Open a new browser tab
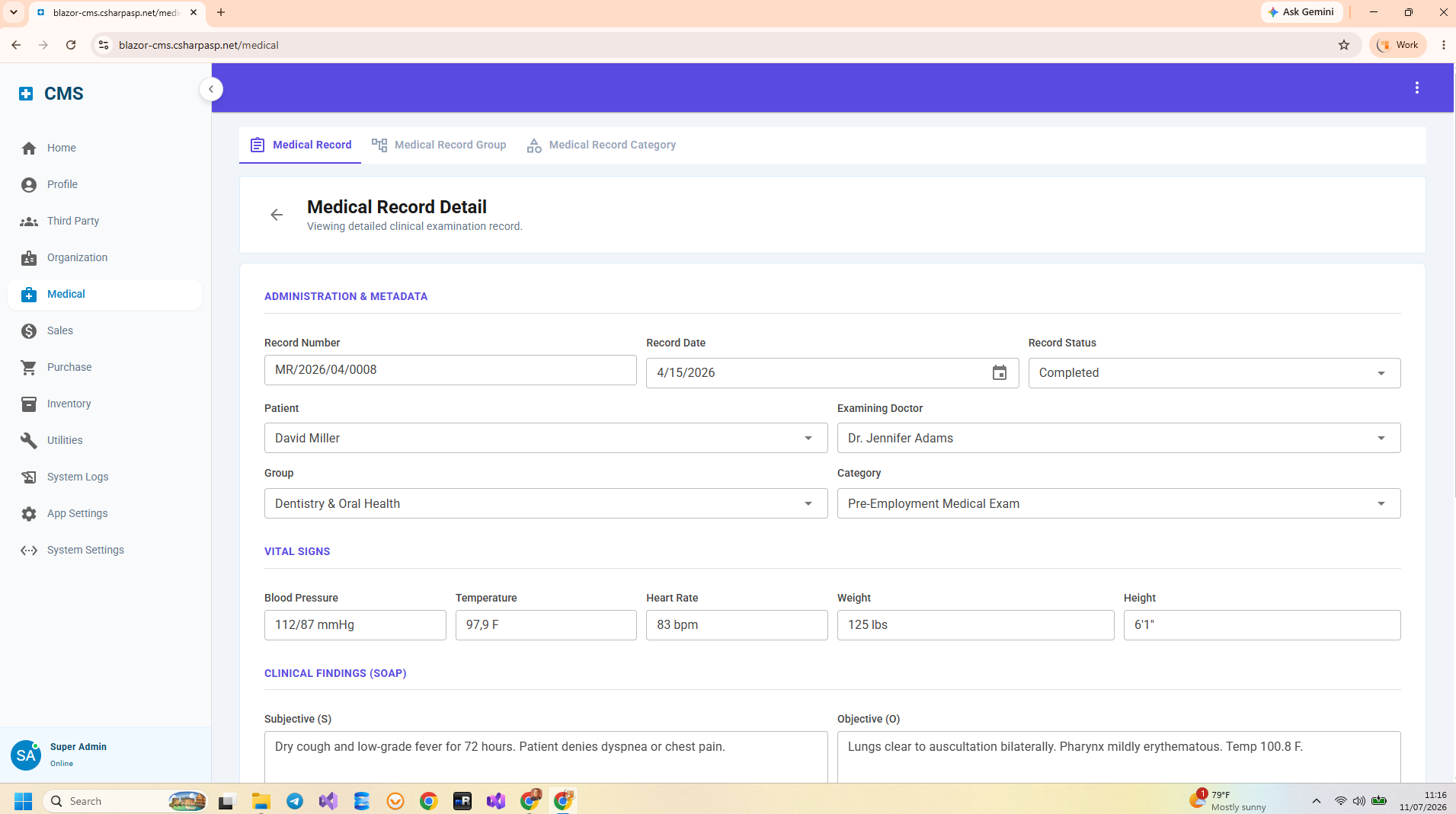1456x814 pixels. [x=221, y=12]
